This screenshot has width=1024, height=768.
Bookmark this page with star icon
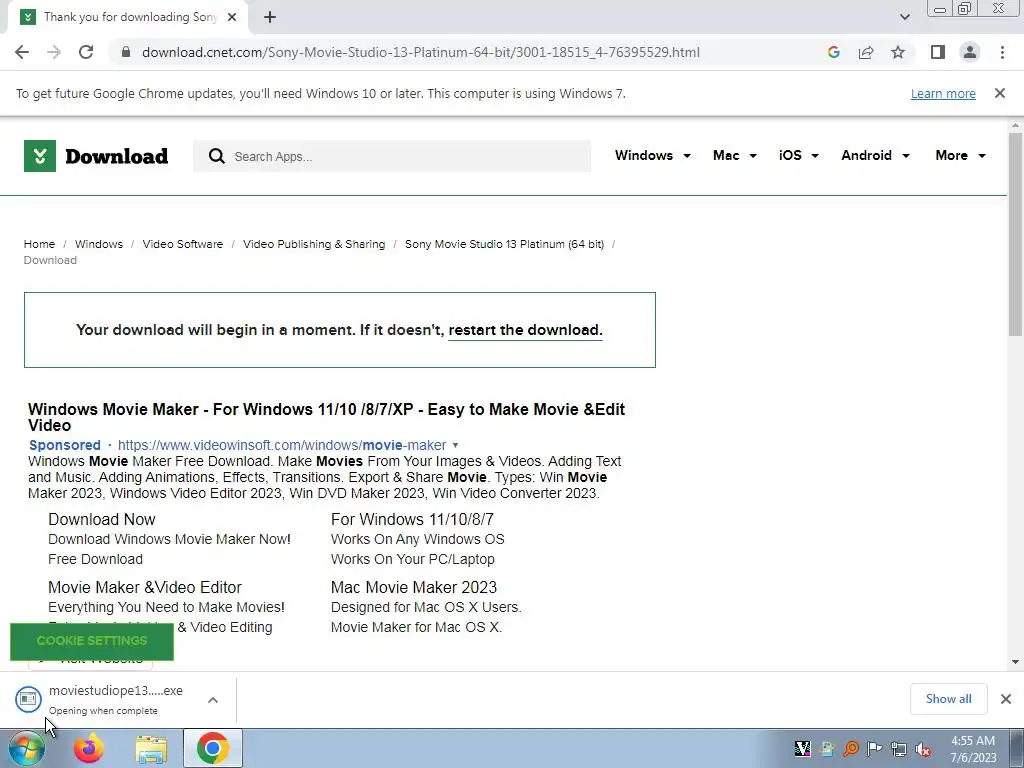click(x=898, y=52)
